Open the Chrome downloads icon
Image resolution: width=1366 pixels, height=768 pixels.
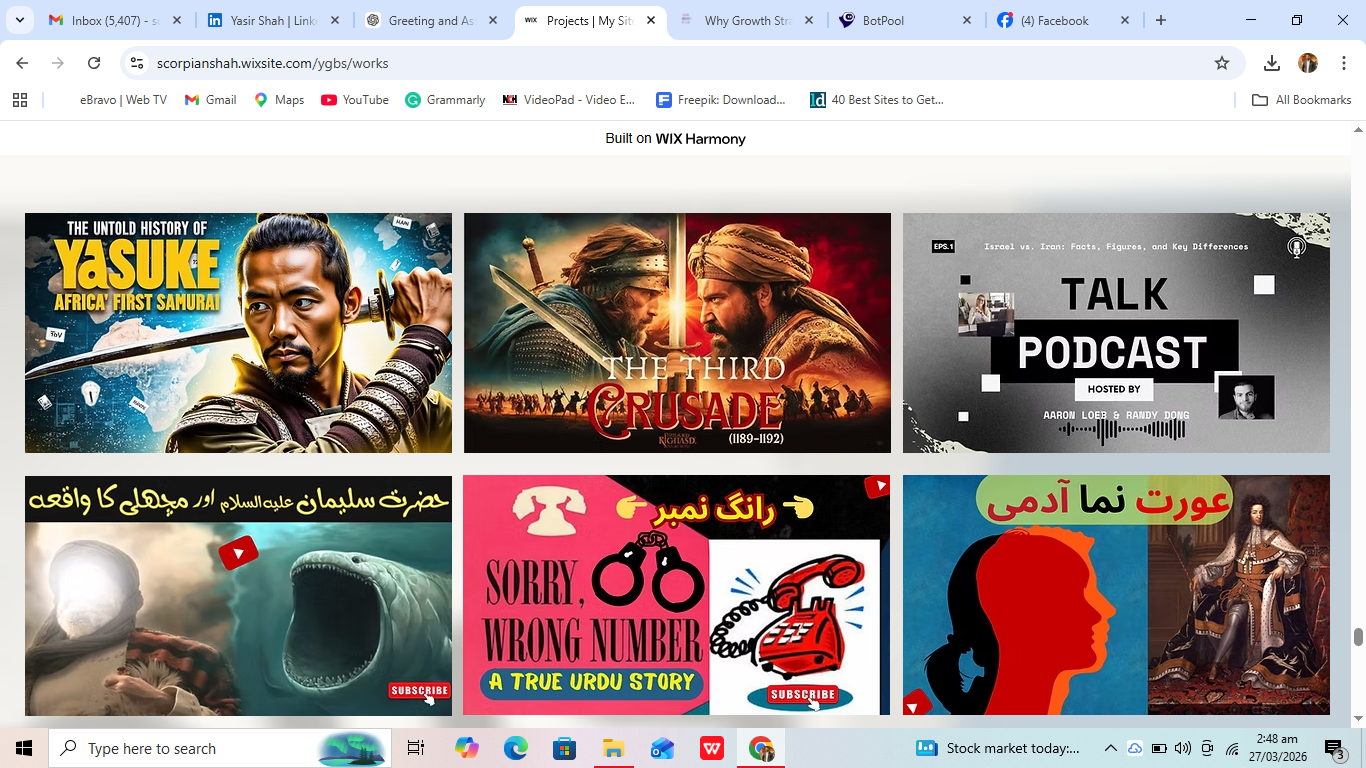(x=1271, y=63)
